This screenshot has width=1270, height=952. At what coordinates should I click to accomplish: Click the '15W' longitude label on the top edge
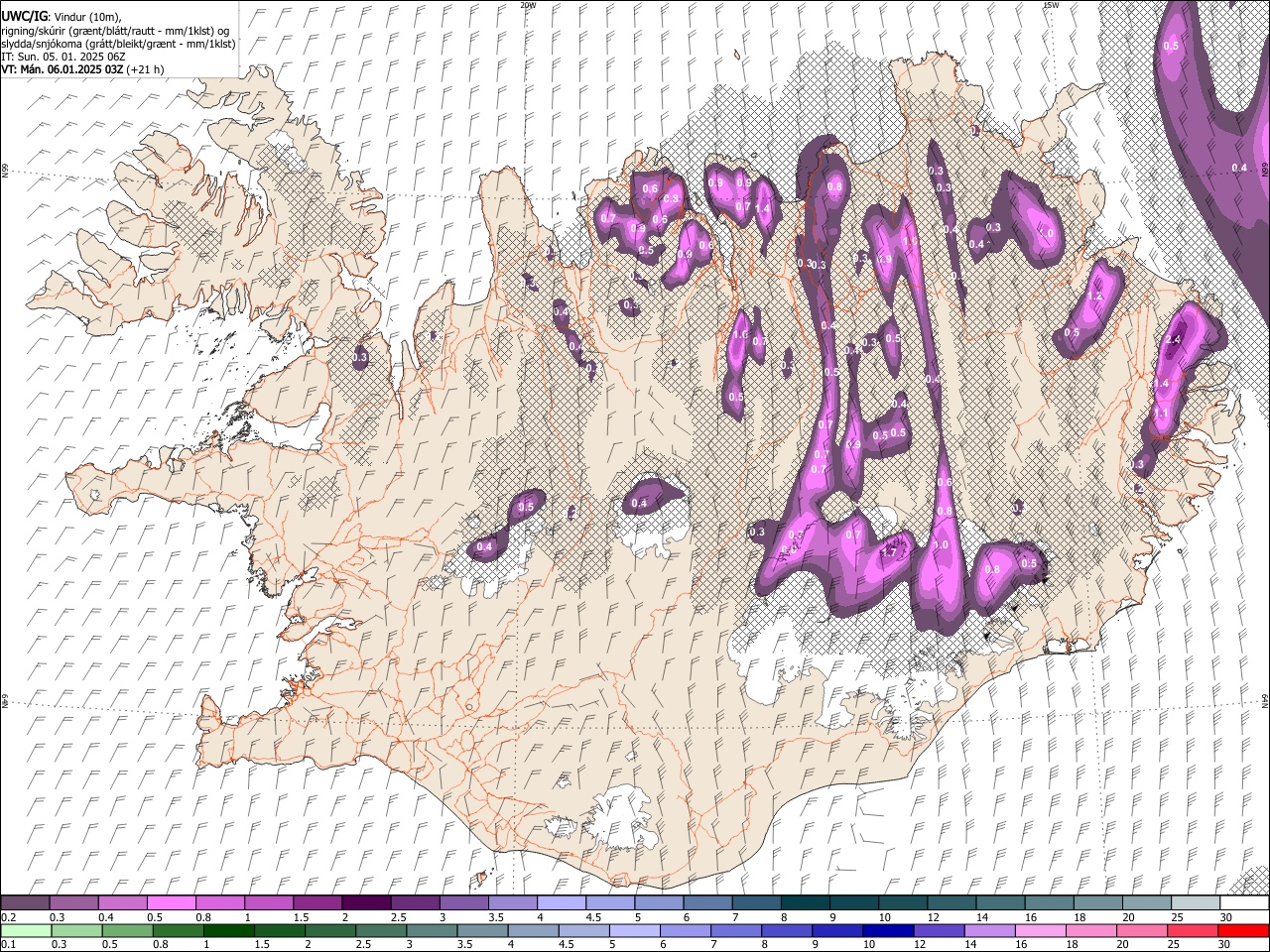(x=1050, y=5)
